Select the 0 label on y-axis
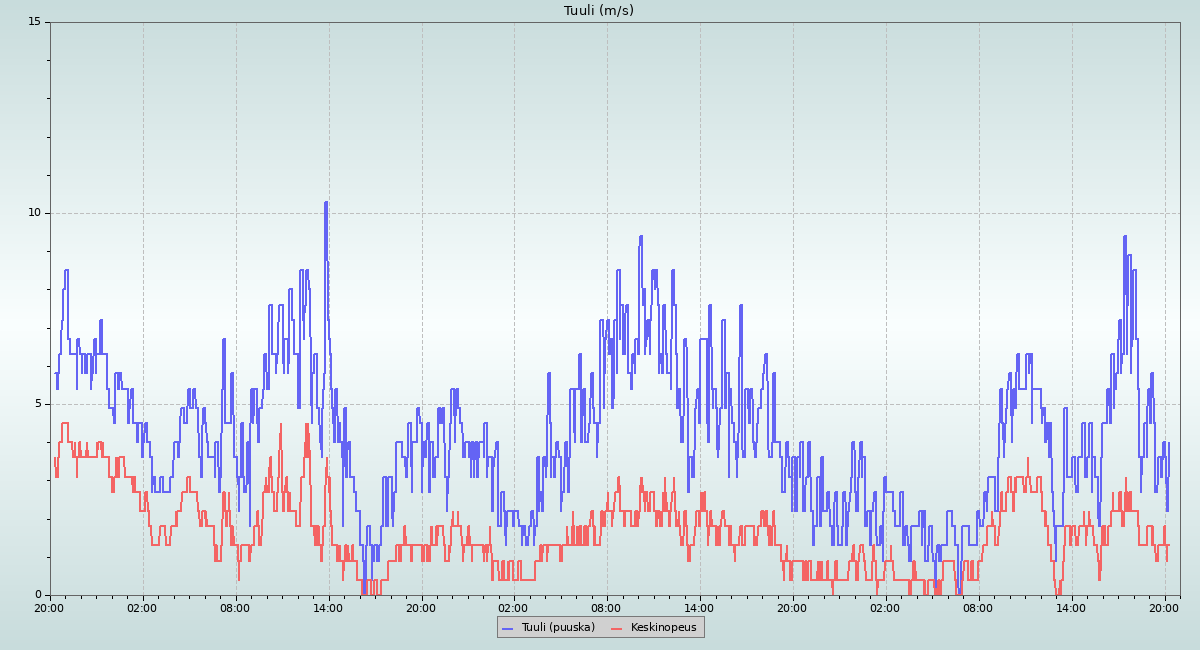 37,595
